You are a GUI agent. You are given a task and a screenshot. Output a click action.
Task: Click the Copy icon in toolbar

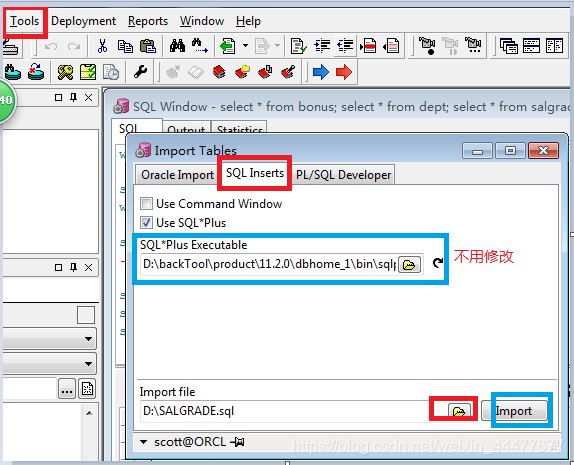click(125, 46)
